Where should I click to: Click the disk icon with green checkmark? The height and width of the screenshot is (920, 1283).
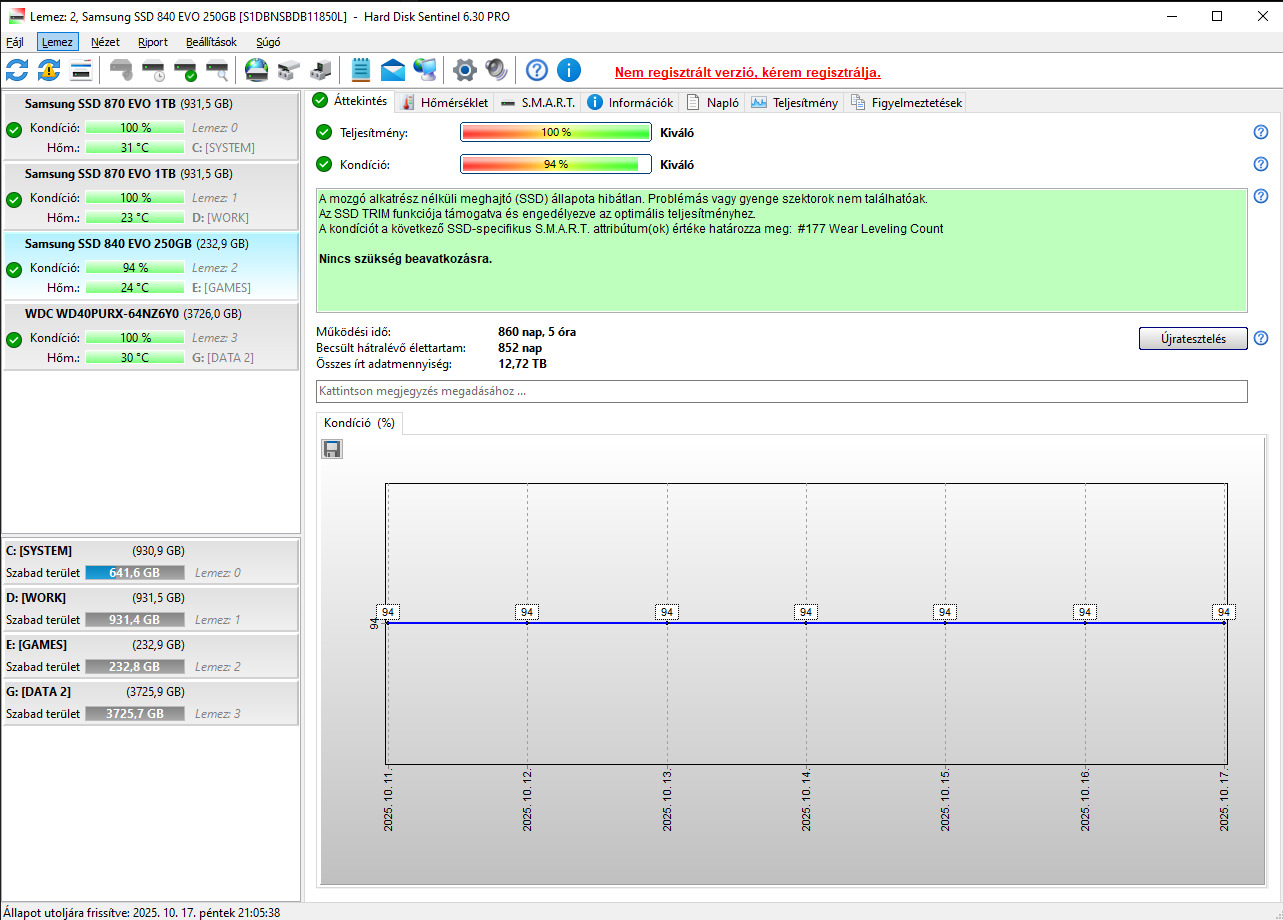pos(185,70)
